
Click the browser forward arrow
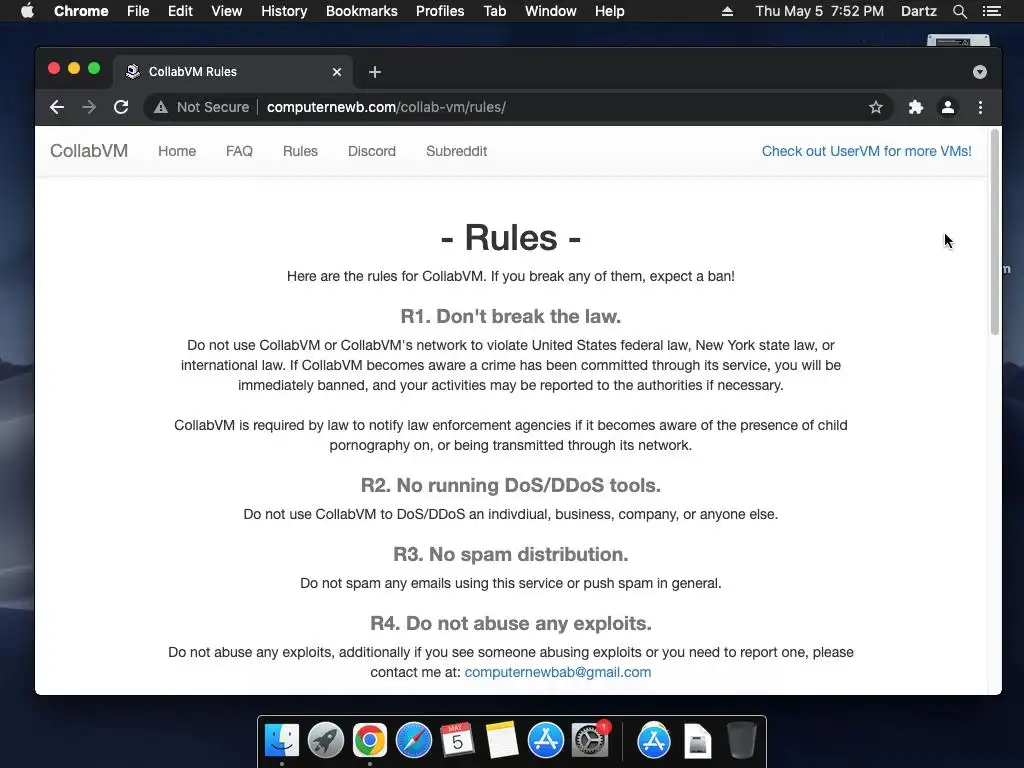[x=89, y=107]
